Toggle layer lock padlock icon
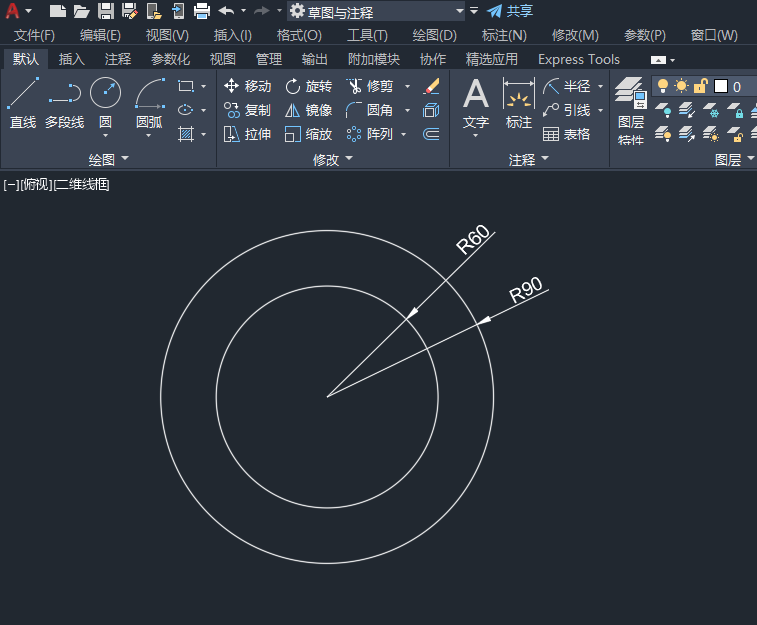 click(701, 86)
